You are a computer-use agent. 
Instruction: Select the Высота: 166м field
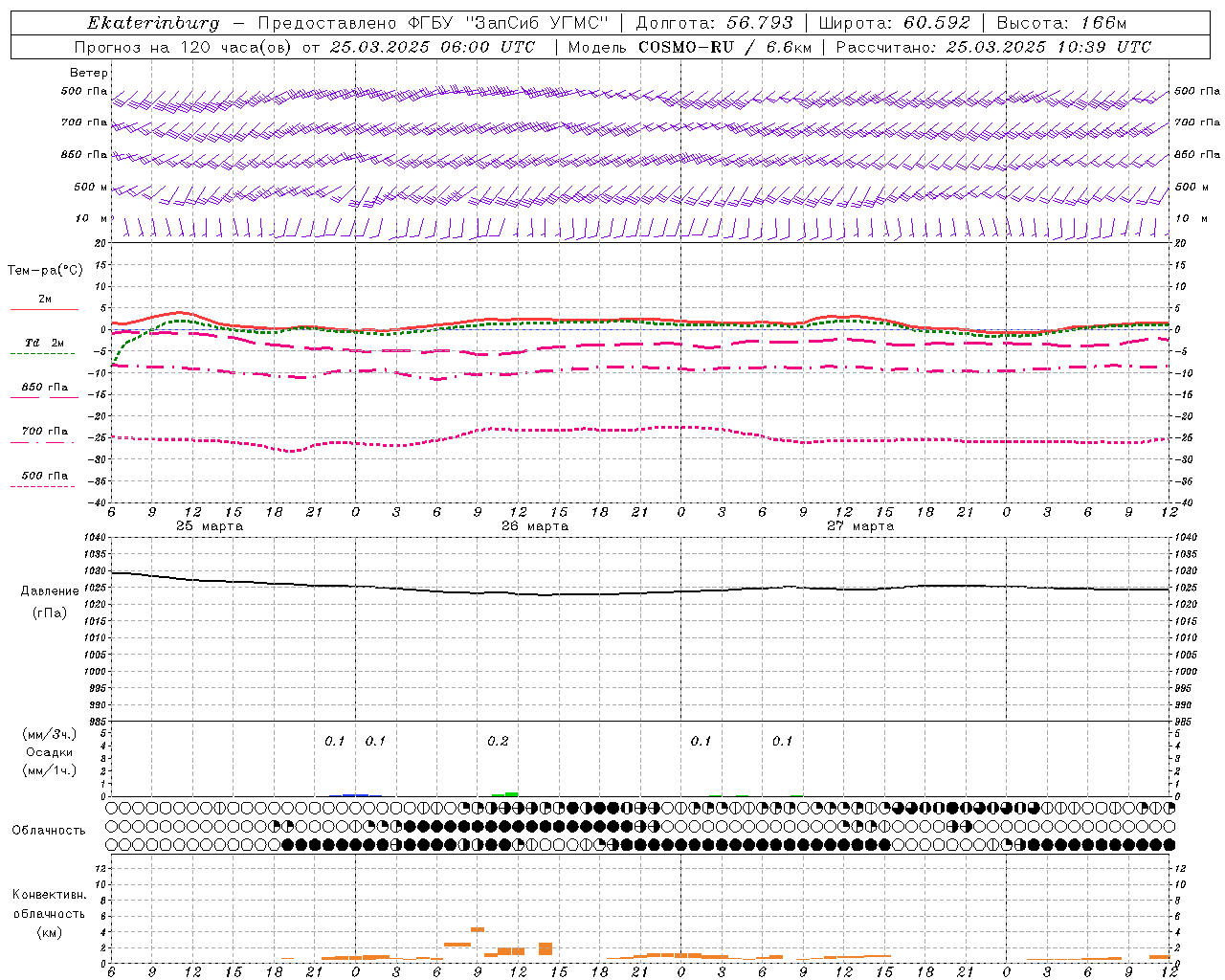[1061, 23]
